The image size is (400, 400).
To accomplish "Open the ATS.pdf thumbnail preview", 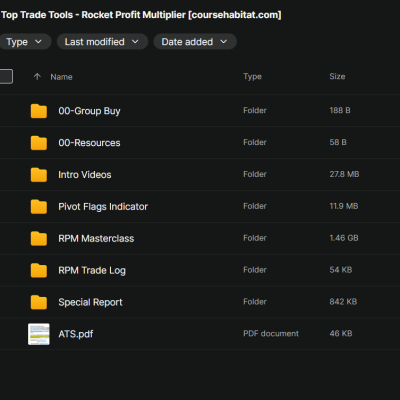I will [x=39, y=334].
